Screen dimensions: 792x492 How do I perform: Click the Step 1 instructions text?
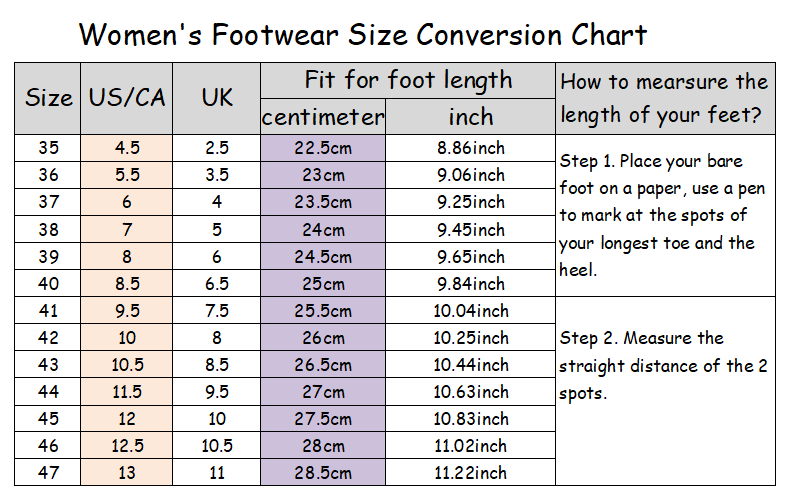click(x=662, y=216)
